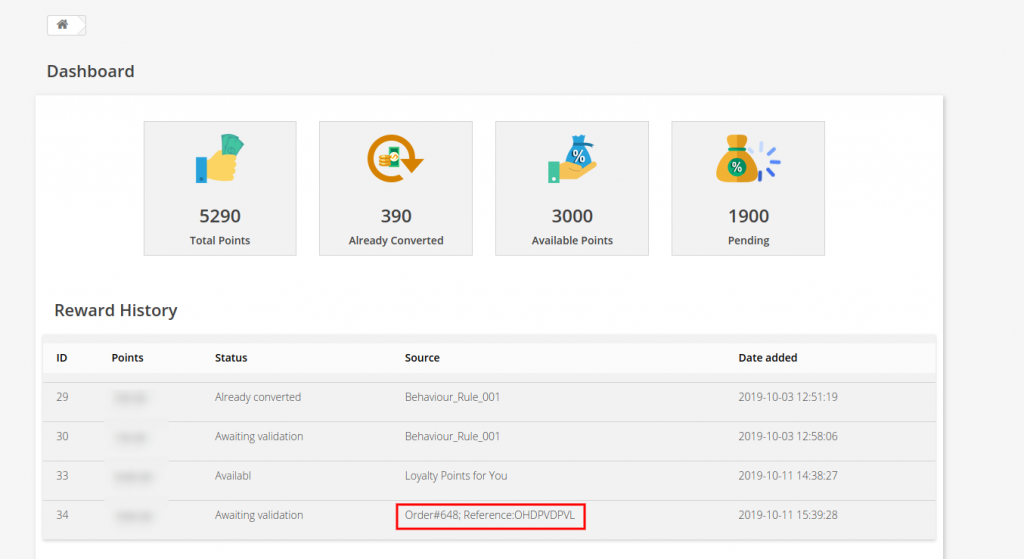Click the 3000 available points value
Viewport: 1024px width, 559px height.
coord(572,216)
